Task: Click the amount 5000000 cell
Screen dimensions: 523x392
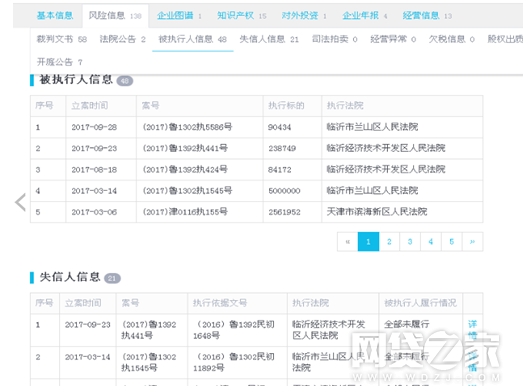Action: 284,191
